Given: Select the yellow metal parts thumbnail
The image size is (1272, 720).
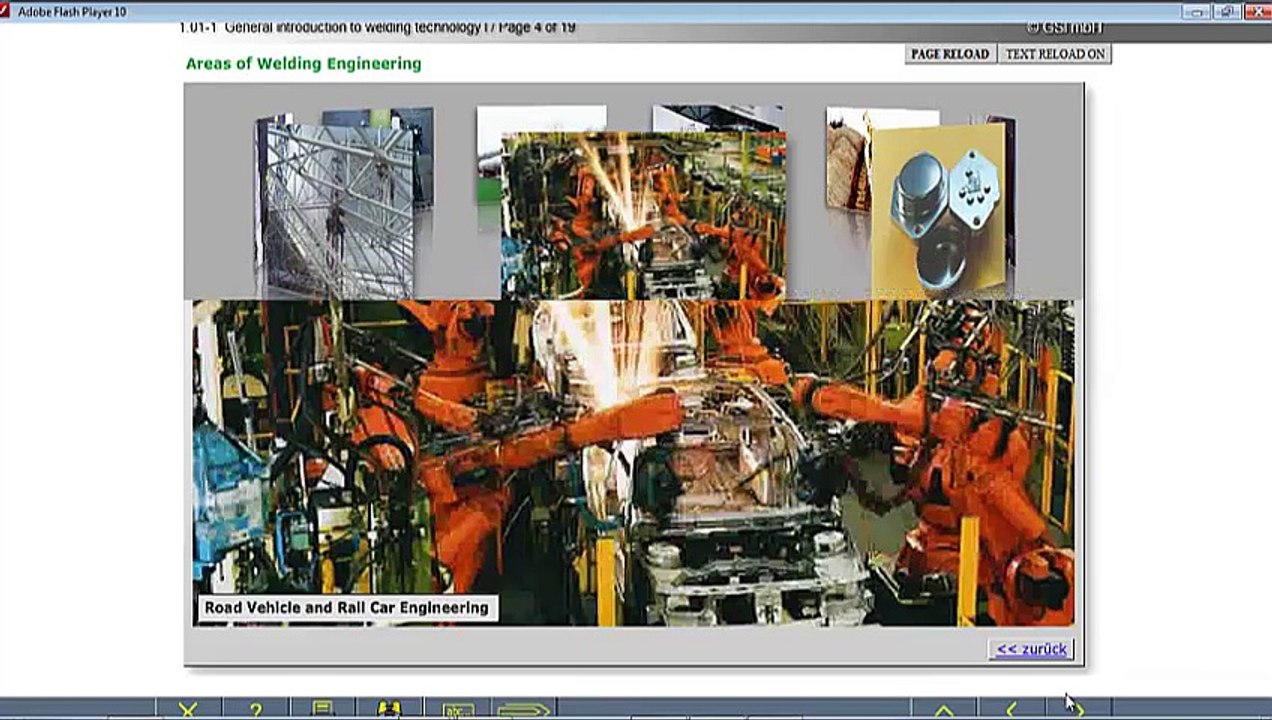Looking at the screenshot, I should point(938,209).
